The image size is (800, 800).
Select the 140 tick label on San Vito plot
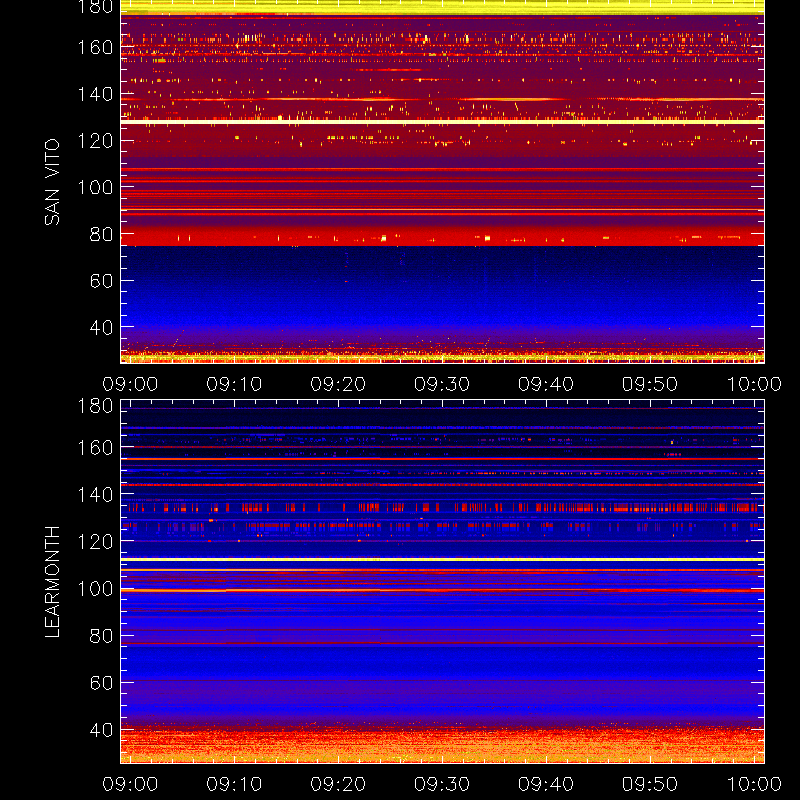click(95, 94)
